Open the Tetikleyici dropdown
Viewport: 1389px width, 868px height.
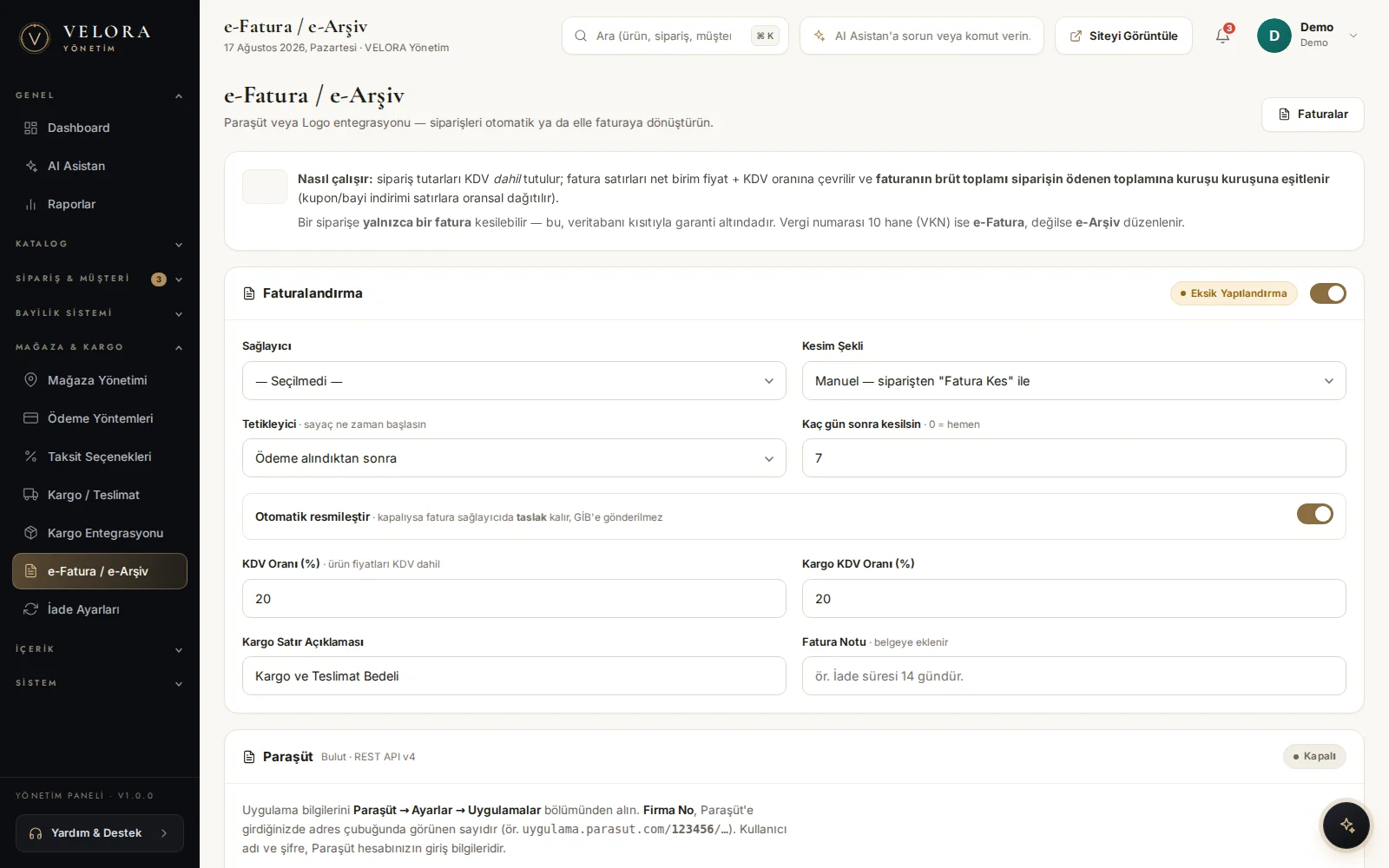point(514,458)
